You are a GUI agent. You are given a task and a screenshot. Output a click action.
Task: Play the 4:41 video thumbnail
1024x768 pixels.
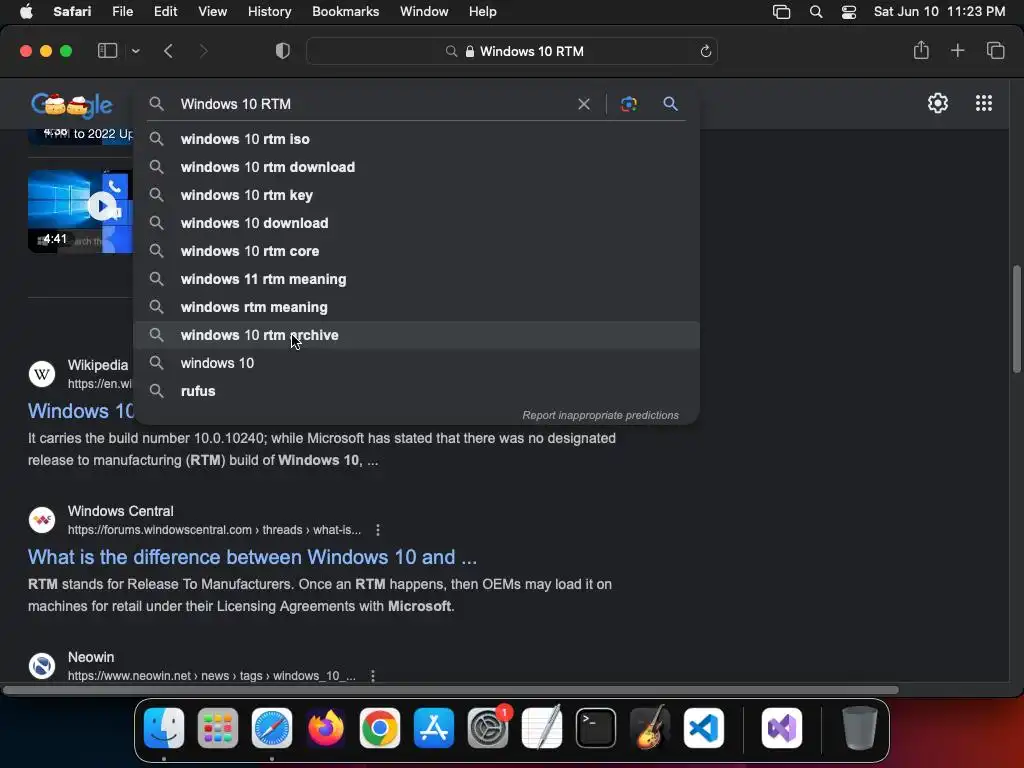click(80, 210)
